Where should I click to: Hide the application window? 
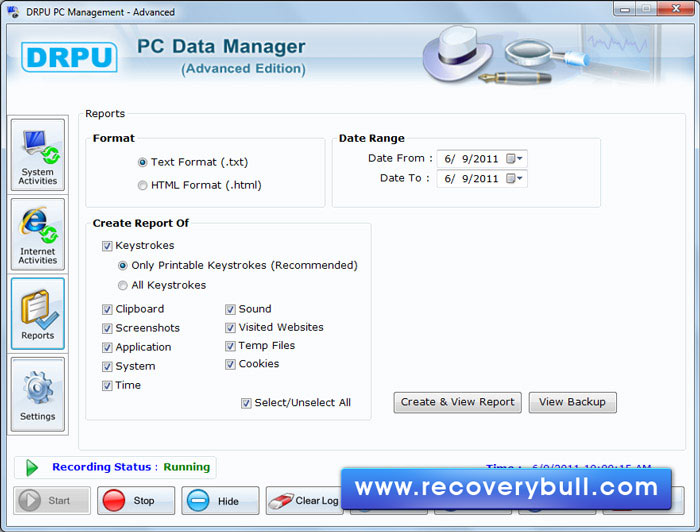(220, 500)
